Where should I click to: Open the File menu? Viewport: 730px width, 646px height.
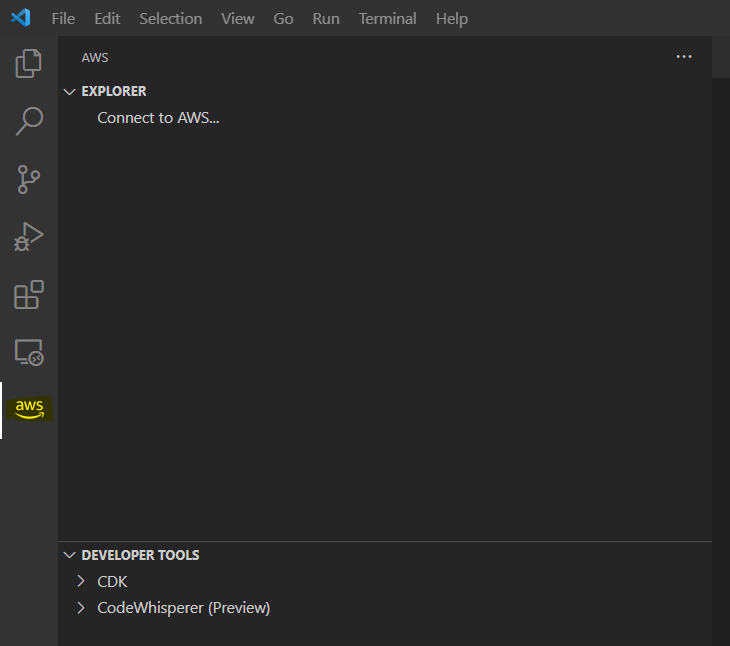pyautogui.click(x=63, y=19)
